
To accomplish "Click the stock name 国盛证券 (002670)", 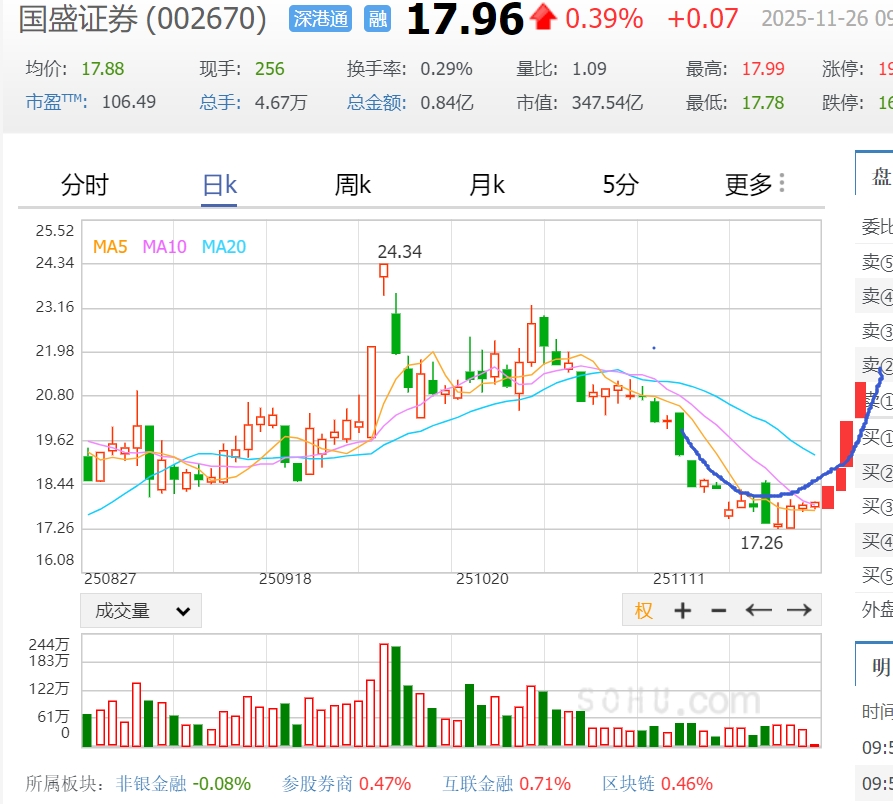I will click(142, 19).
